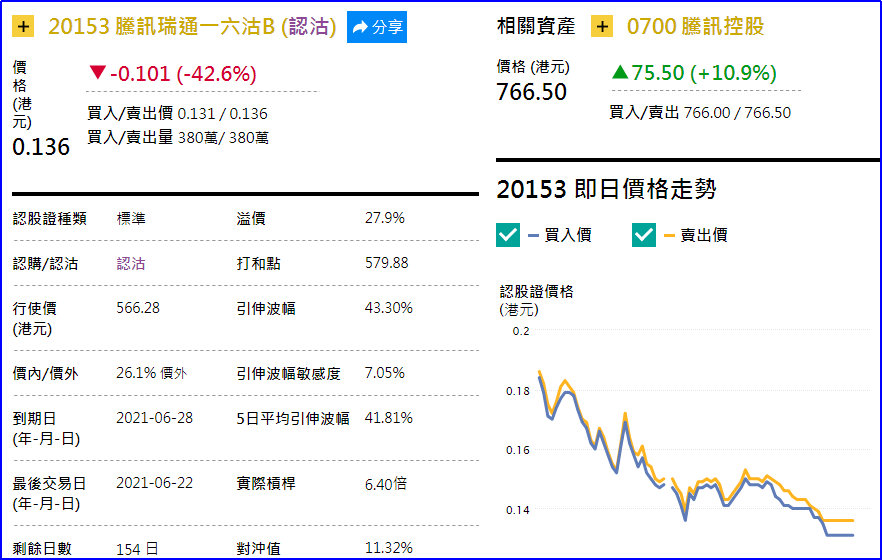The height and width of the screenshot is (560, 882).
Task: Add 0700 騰訊控股 via yellow plus icon
Action: (x=602, y=26)
